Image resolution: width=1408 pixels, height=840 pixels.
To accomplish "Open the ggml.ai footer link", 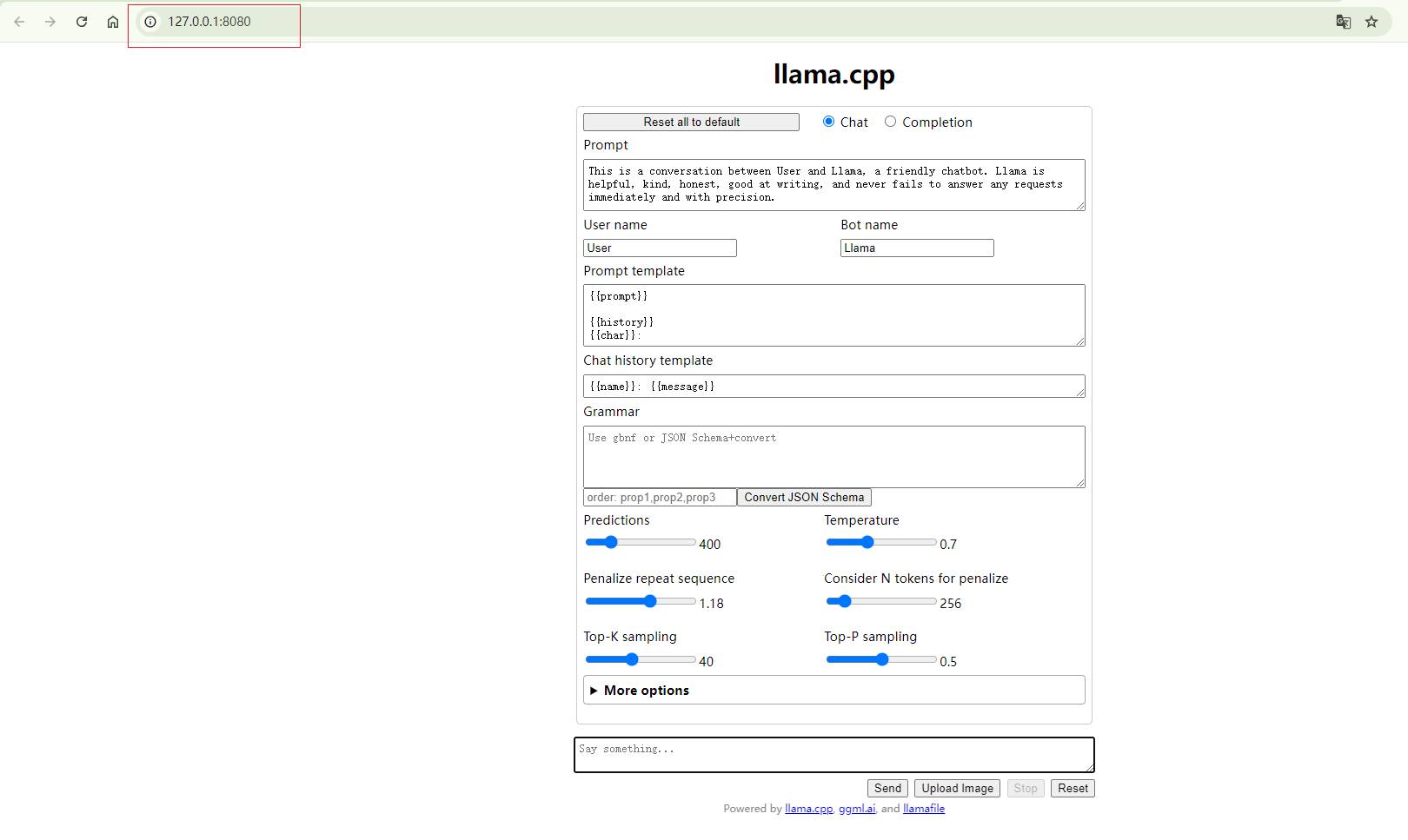I will point(857,809).
